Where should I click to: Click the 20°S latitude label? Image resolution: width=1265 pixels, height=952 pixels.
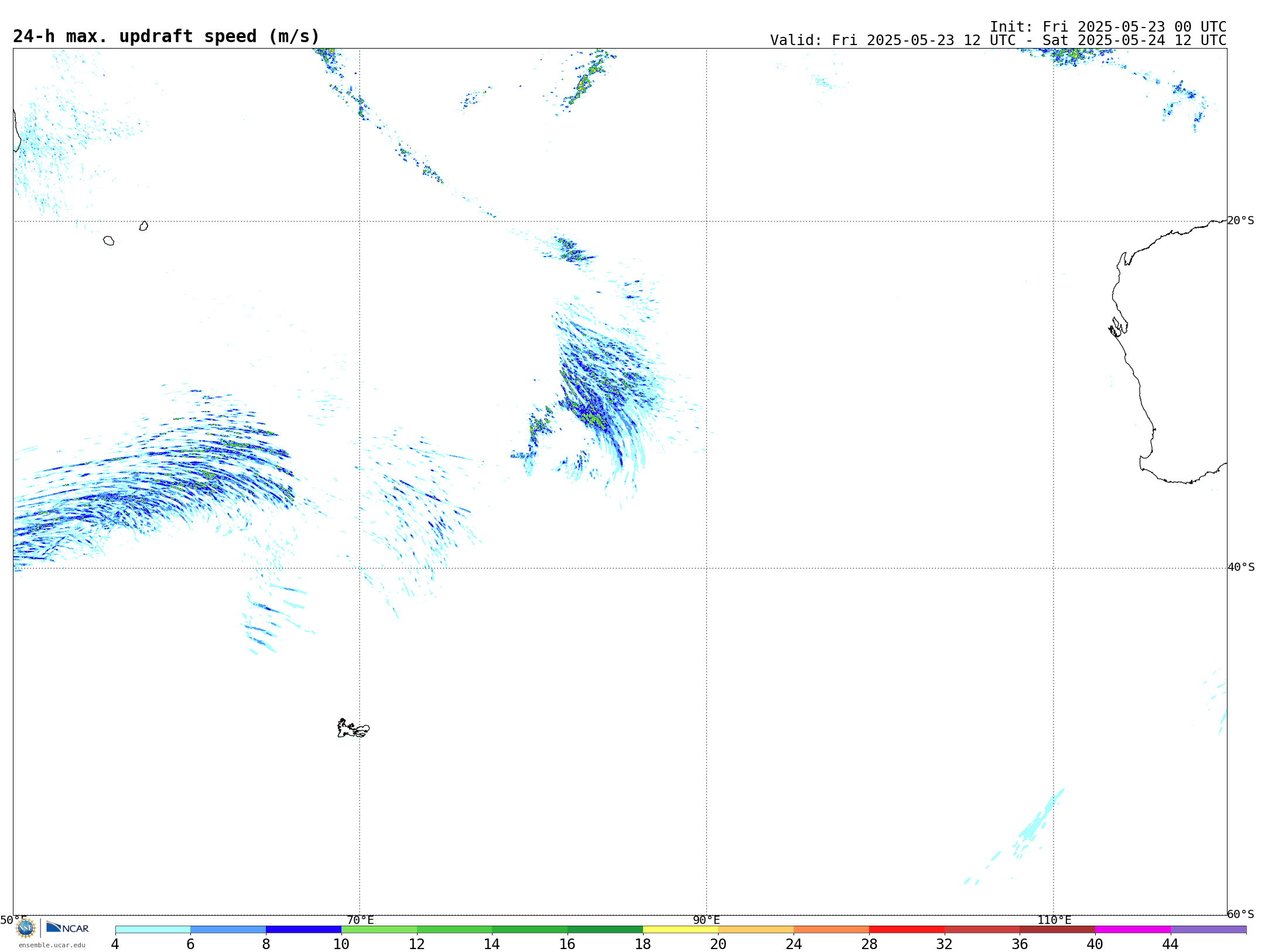1241,221
